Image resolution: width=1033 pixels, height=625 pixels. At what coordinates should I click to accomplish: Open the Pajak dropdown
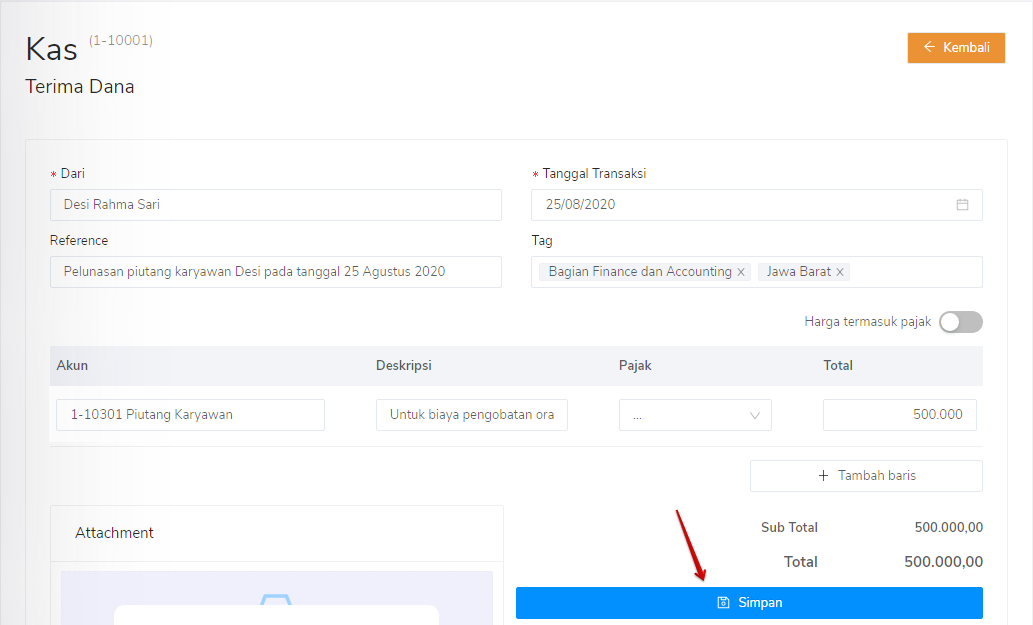[x=695, y=415]
